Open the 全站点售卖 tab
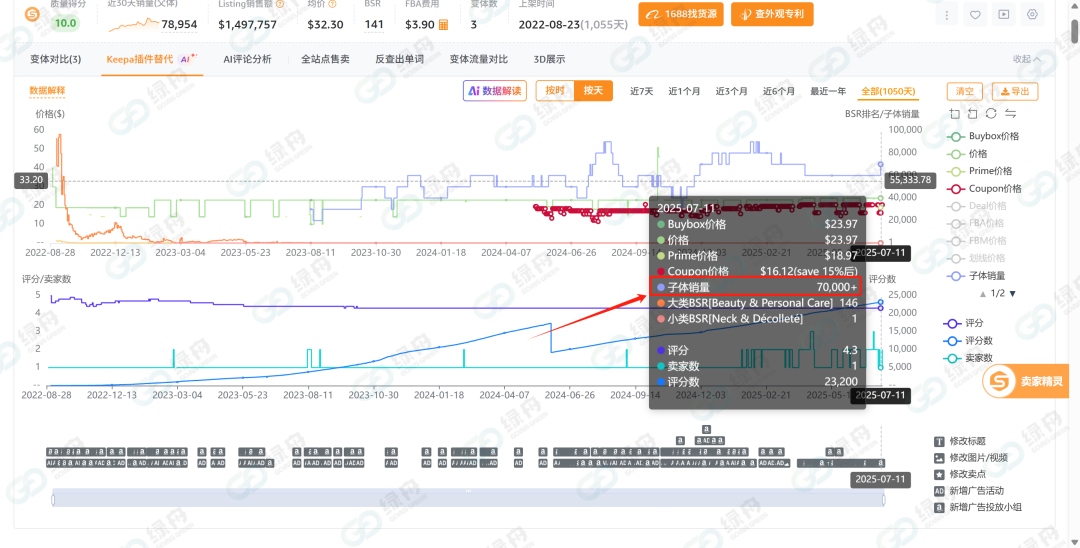Screen dimensions: 1080x548 (x=325, y=59)
